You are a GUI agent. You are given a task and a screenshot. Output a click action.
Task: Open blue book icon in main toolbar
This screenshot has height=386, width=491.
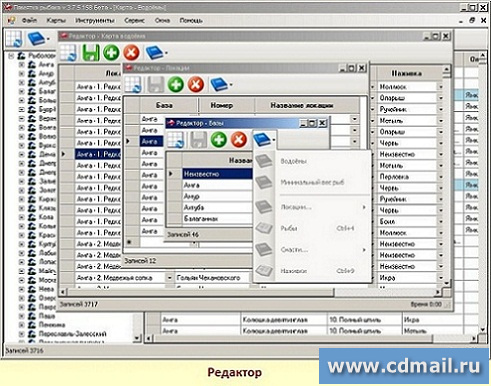[38, 39]
